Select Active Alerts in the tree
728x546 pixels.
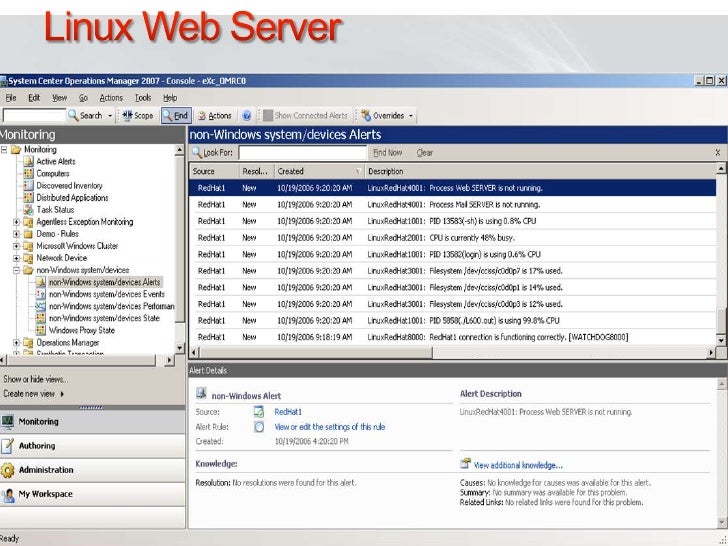coord(56,162)
